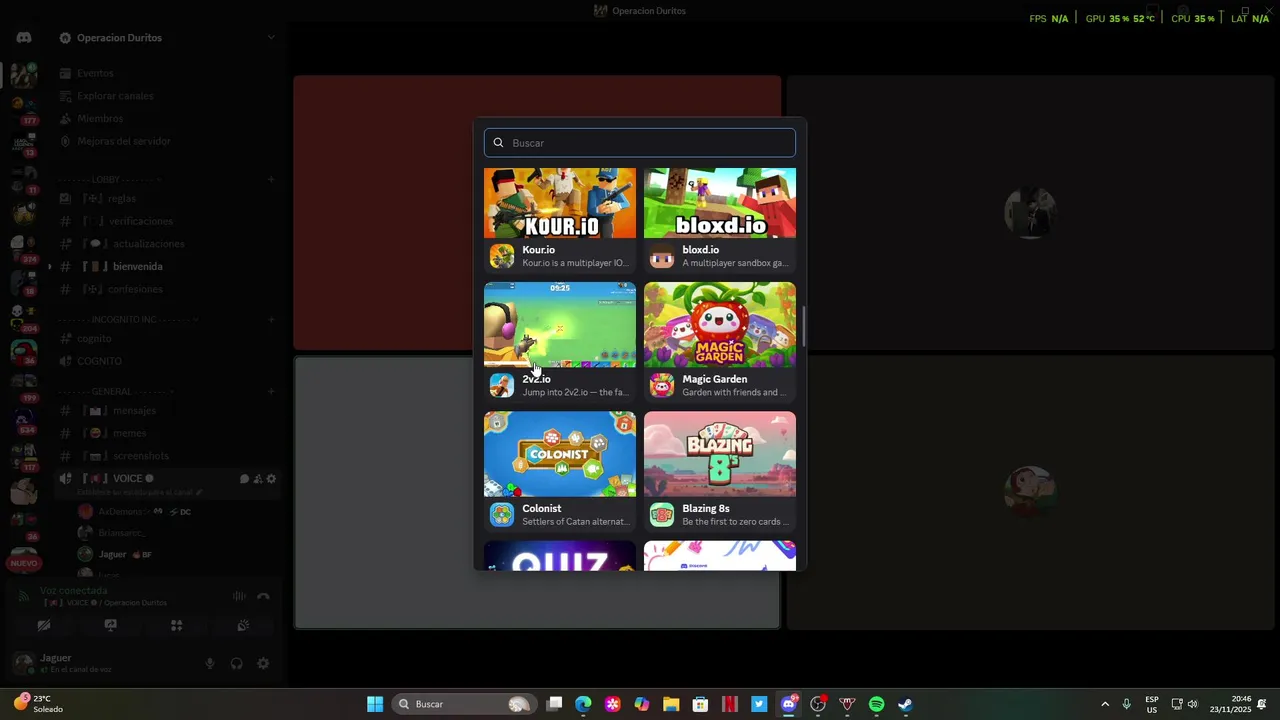
Task: Select the bienvenida channel
Action: pyautogui.click(x=166, y=267)
